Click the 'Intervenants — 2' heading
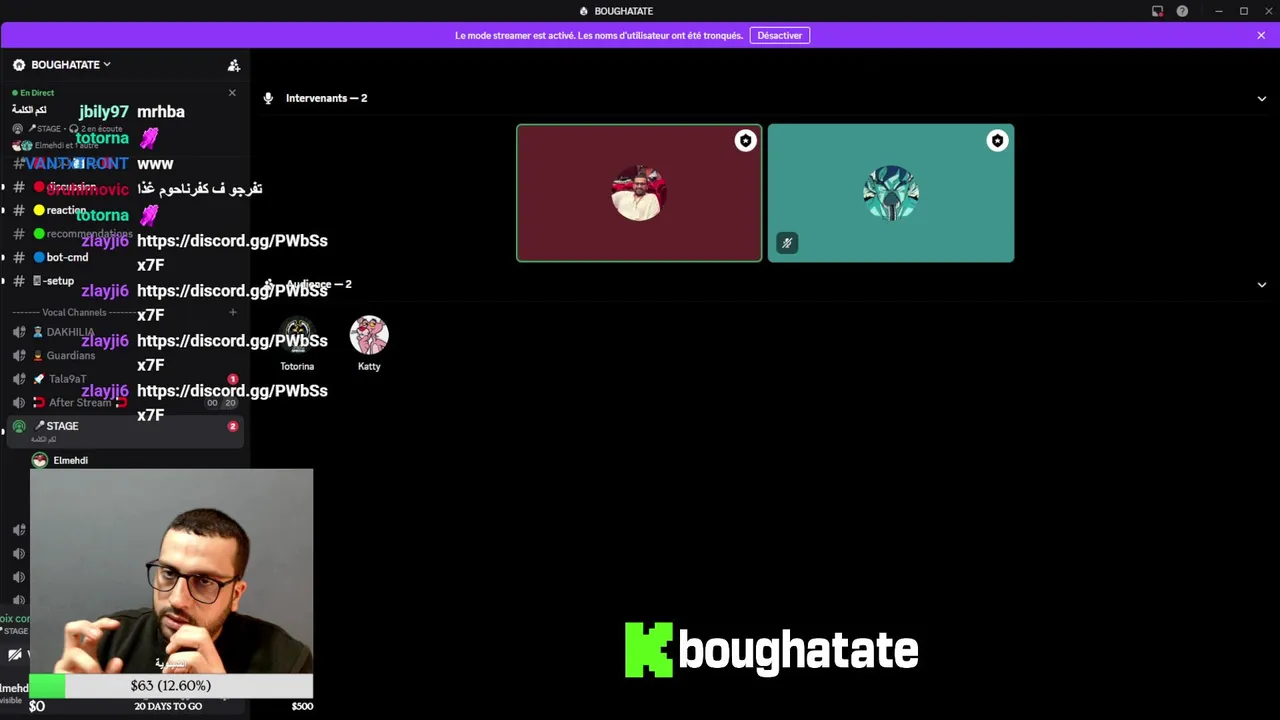1280x720 pixels. pyautogui.click(x=326, y=98)
